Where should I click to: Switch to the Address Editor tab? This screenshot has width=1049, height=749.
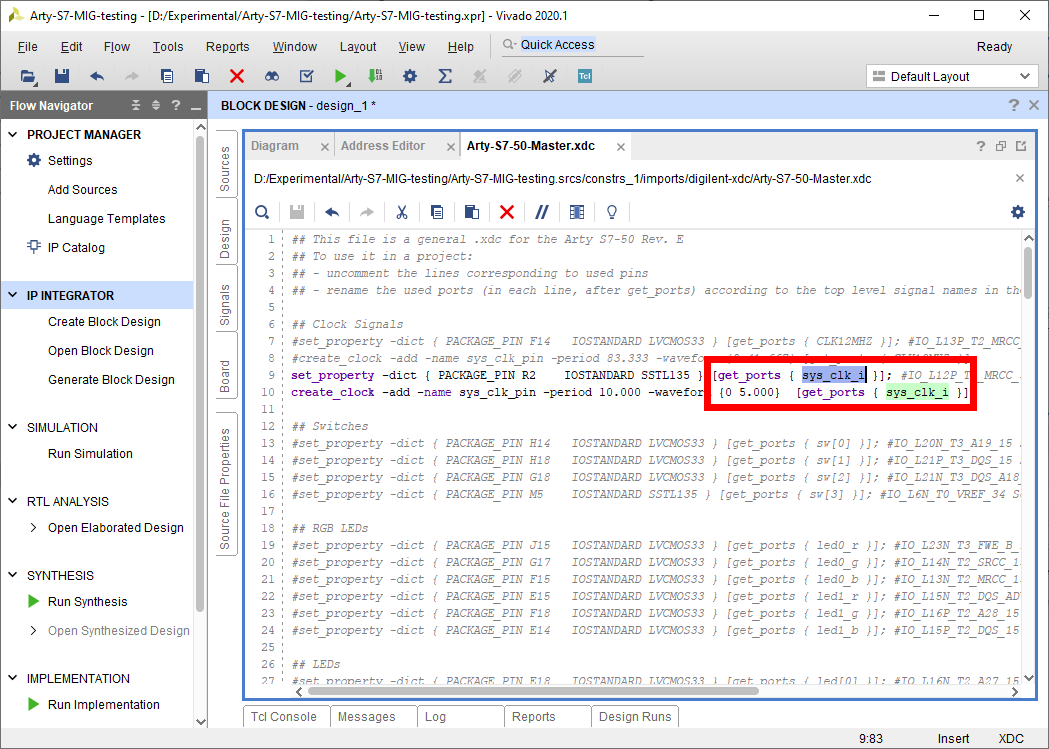click(x=383, y=146)
